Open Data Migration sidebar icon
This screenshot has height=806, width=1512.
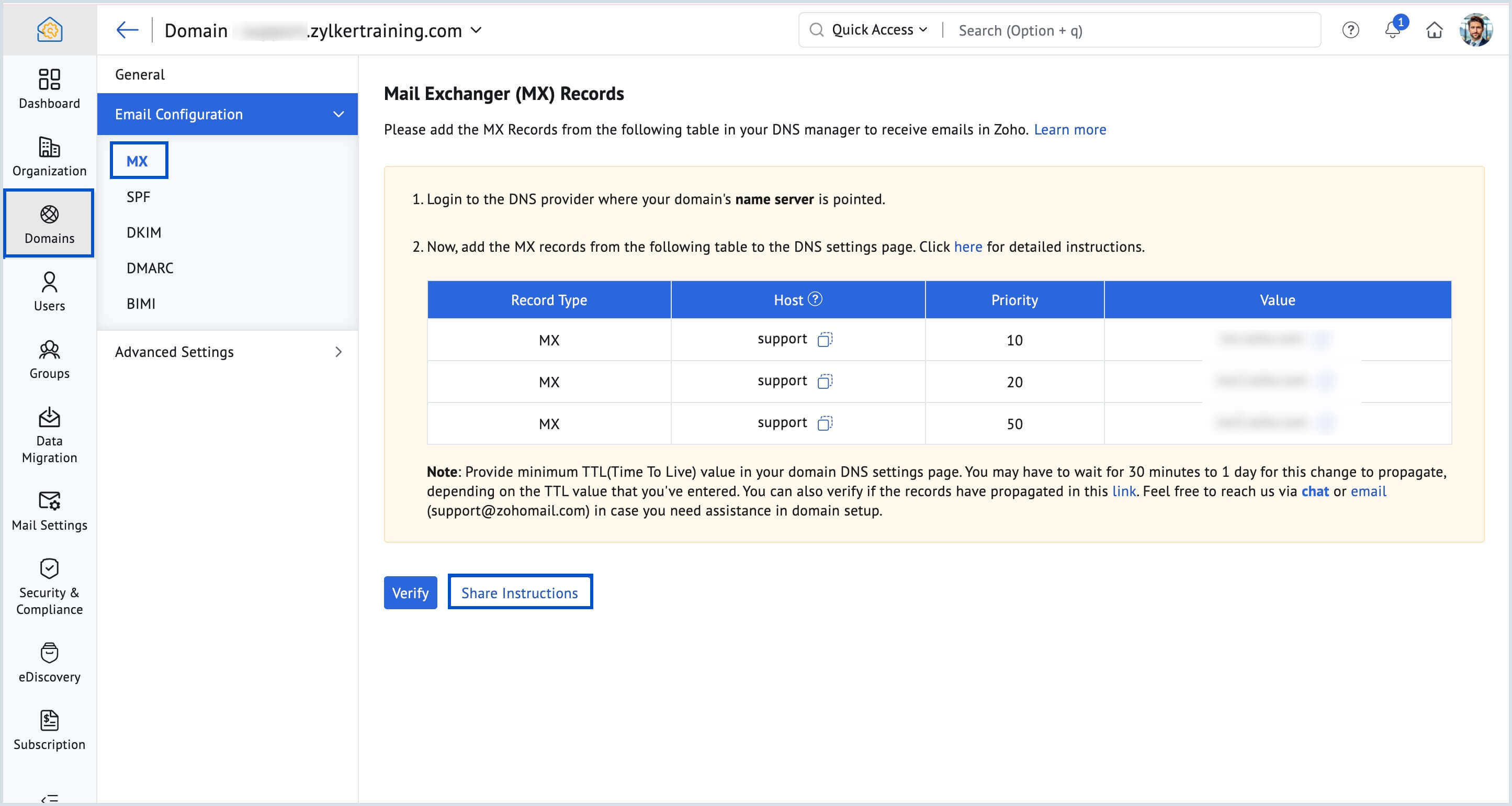pos(49,434)
